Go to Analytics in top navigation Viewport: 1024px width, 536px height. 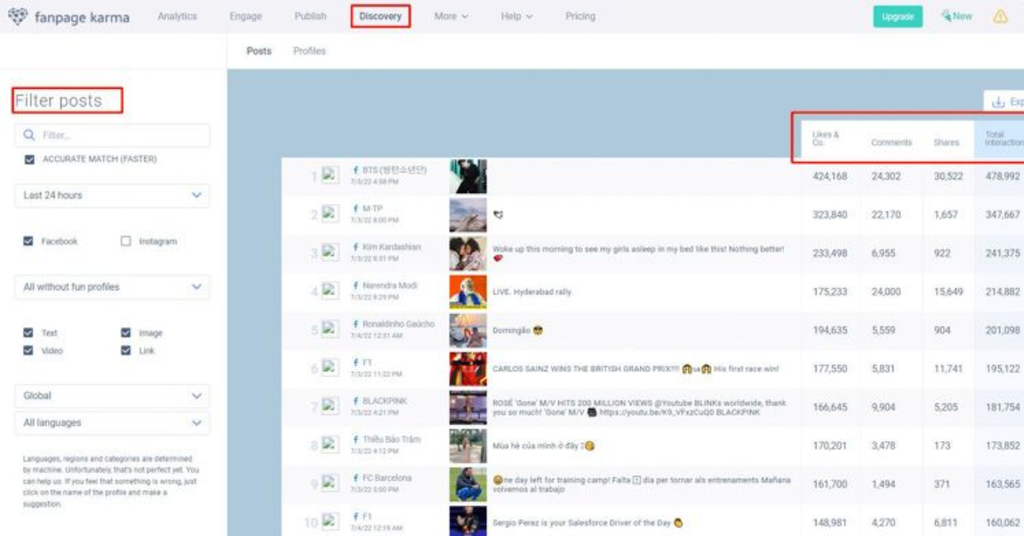click(177, 16)
